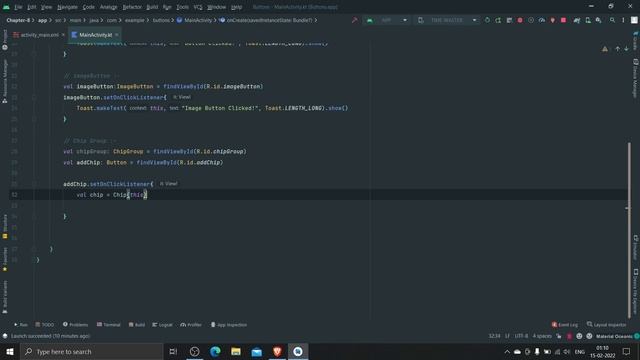Go to next highlighted error arrow
The image size is (640, 360).
point(626,49)
